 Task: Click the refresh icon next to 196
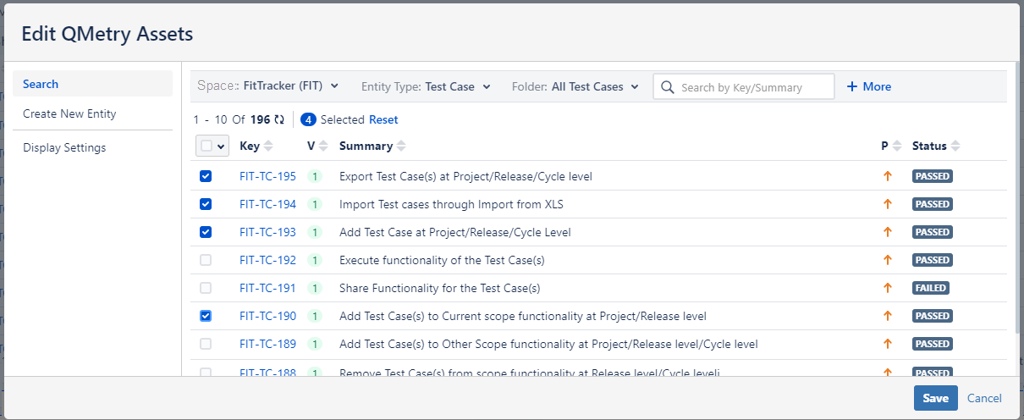tap(279, 120)
